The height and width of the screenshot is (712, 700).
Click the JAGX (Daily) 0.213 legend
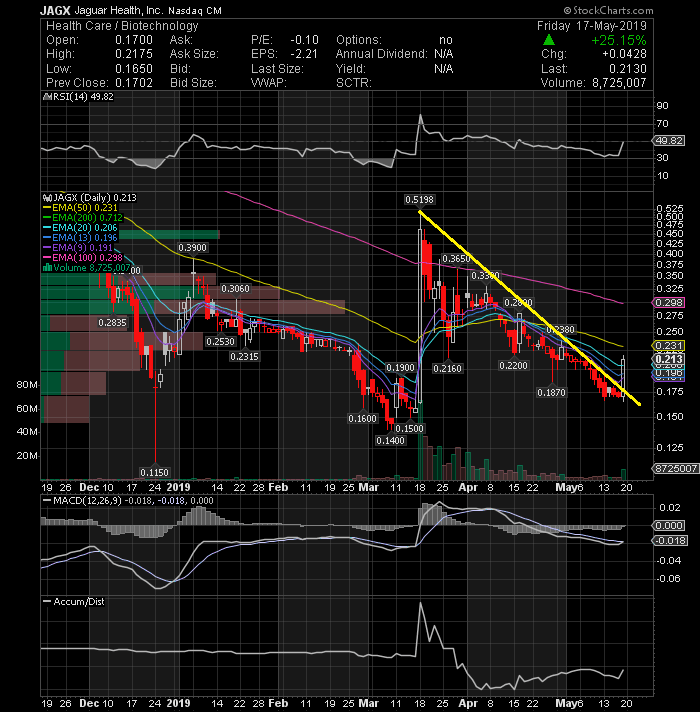click(90, 198)
